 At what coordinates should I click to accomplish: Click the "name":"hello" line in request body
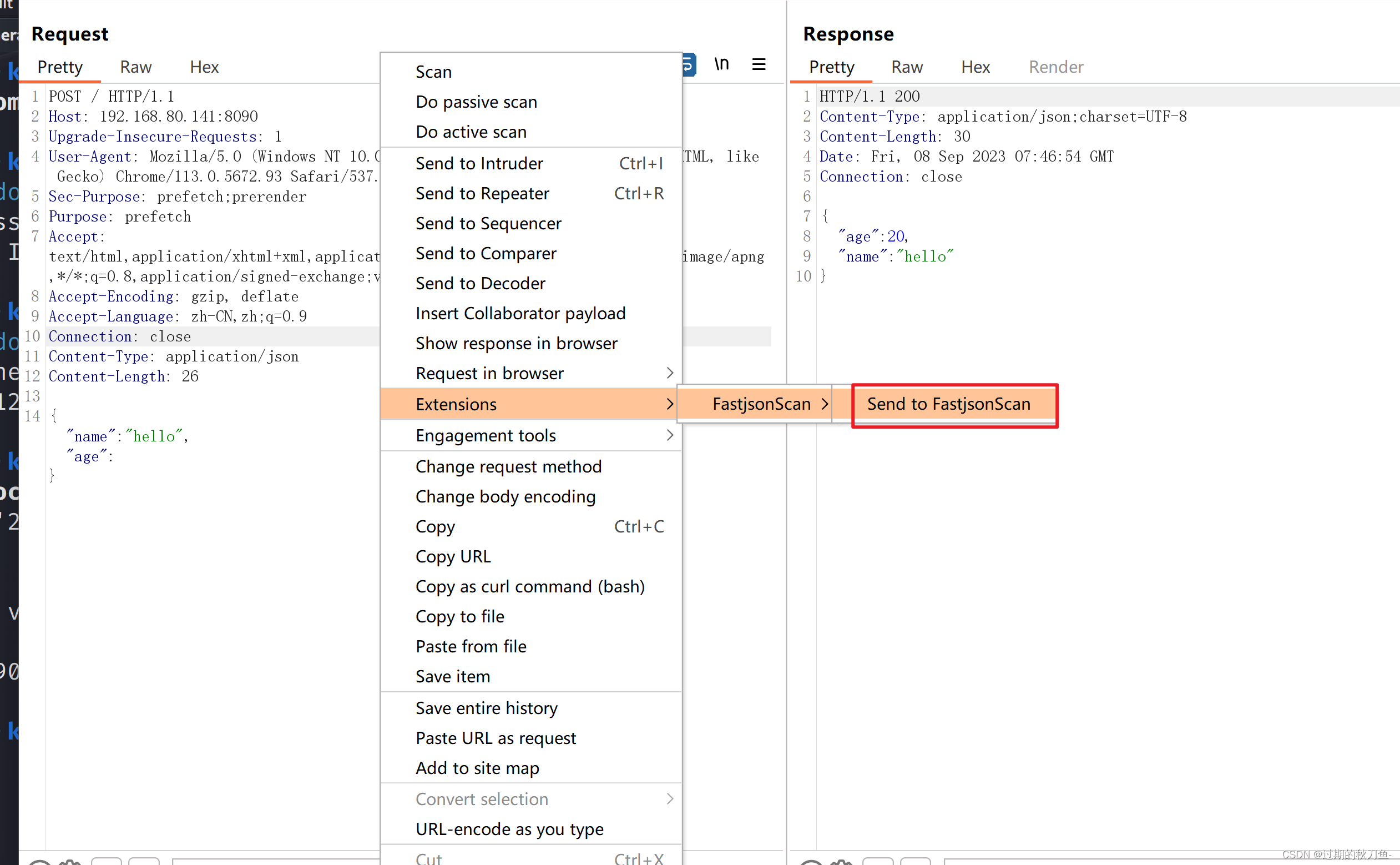[x=128, y=436]
